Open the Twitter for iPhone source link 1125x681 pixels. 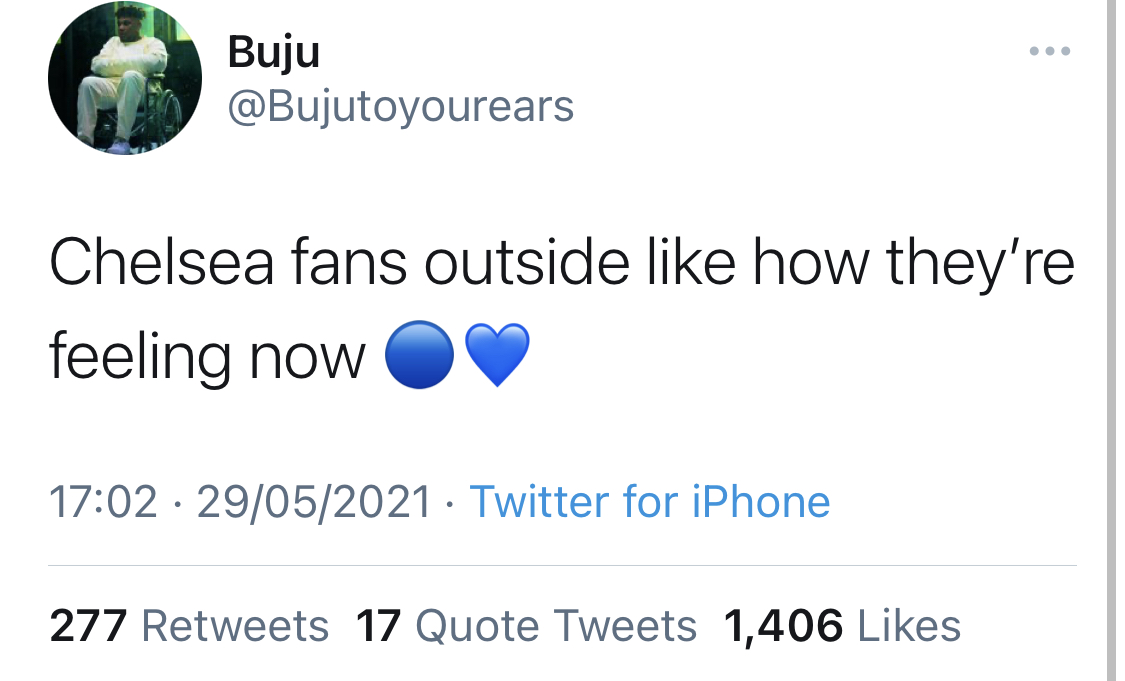(649, 500)
